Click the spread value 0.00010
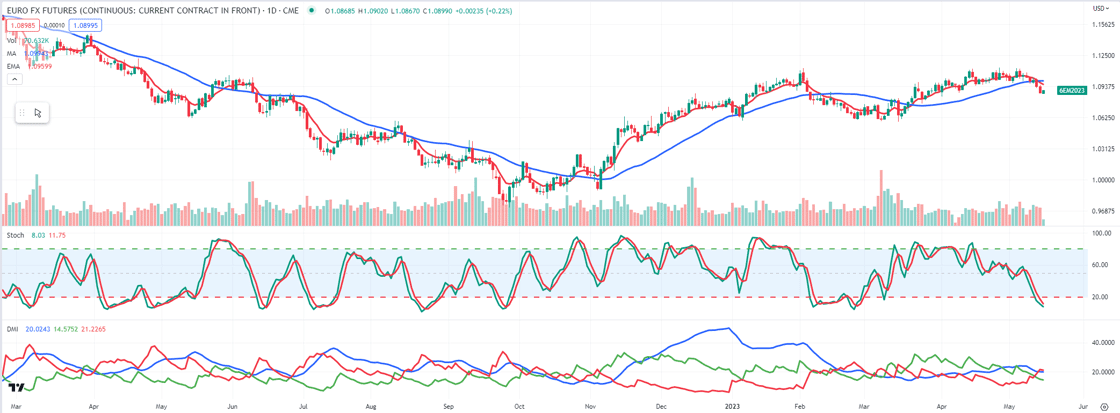 [54, 25]
